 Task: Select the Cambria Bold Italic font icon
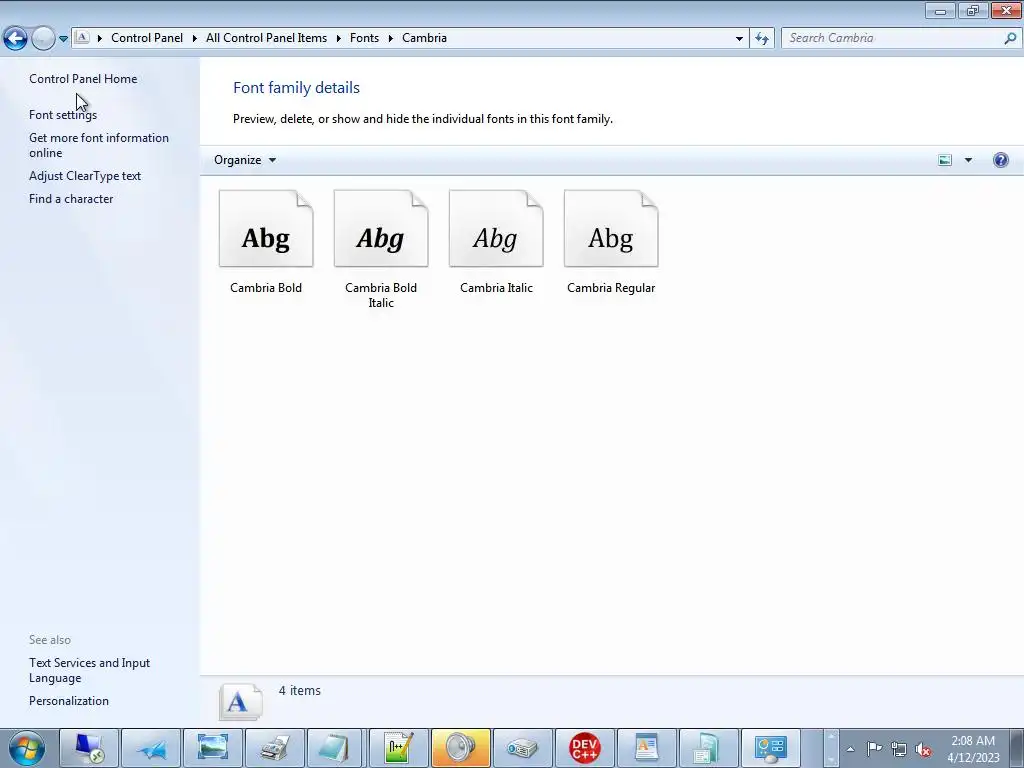coord(381,229)
